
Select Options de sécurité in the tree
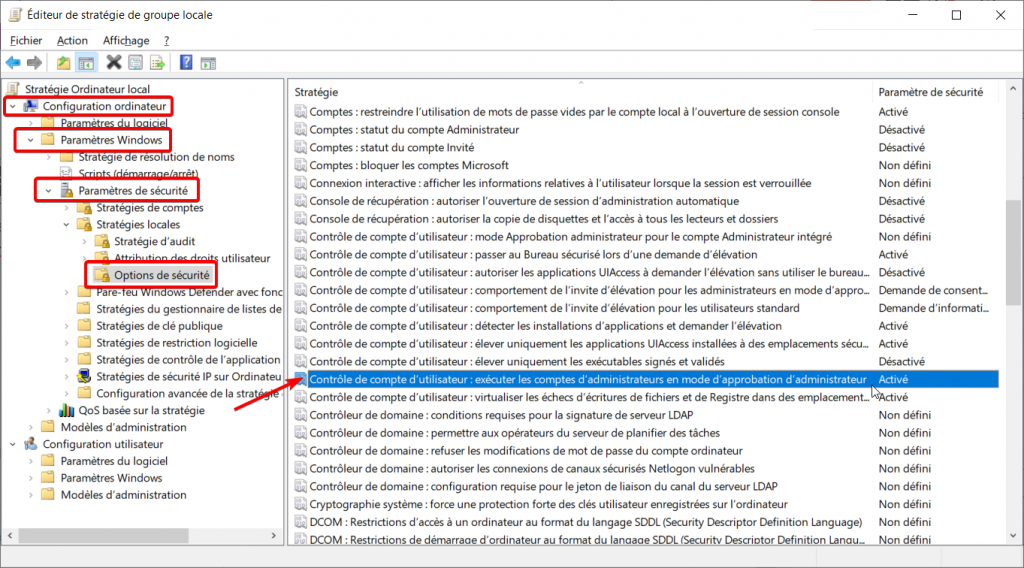click(161, 274)
